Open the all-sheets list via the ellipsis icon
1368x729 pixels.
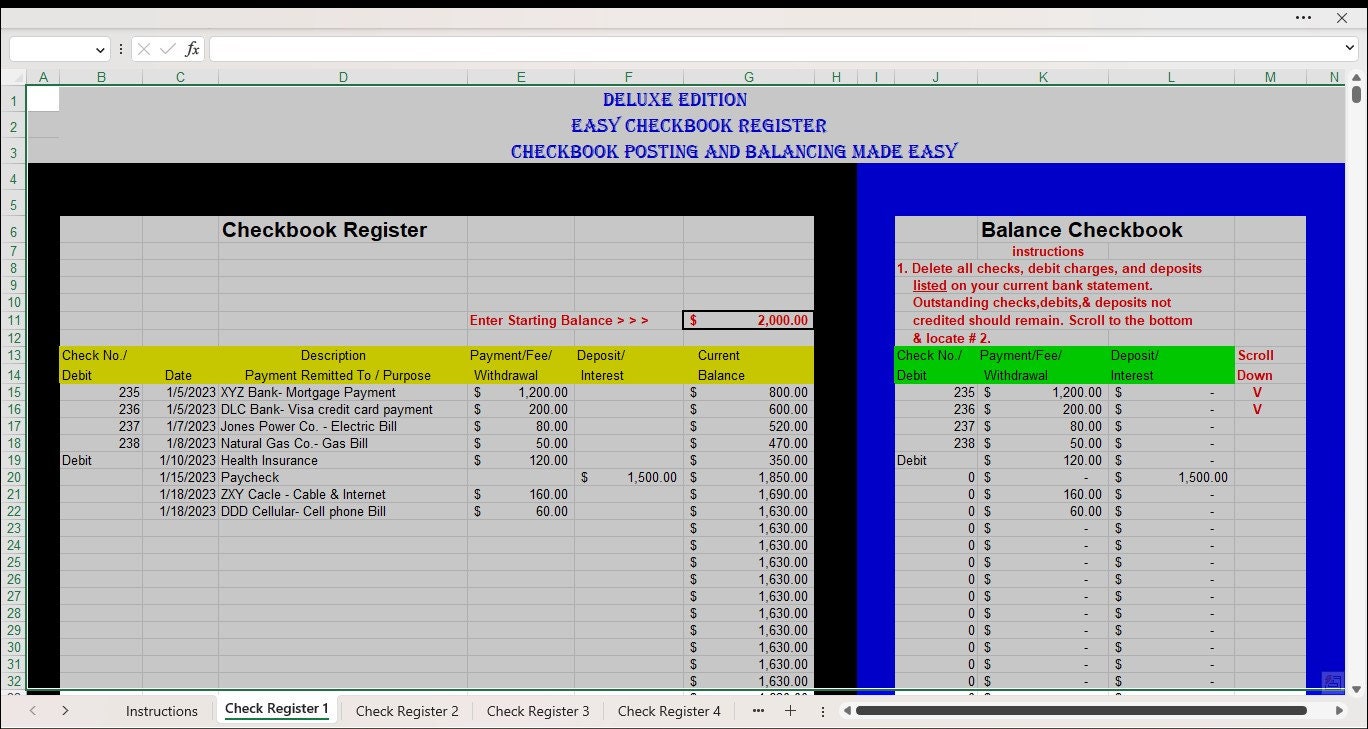tap(758, 710)
